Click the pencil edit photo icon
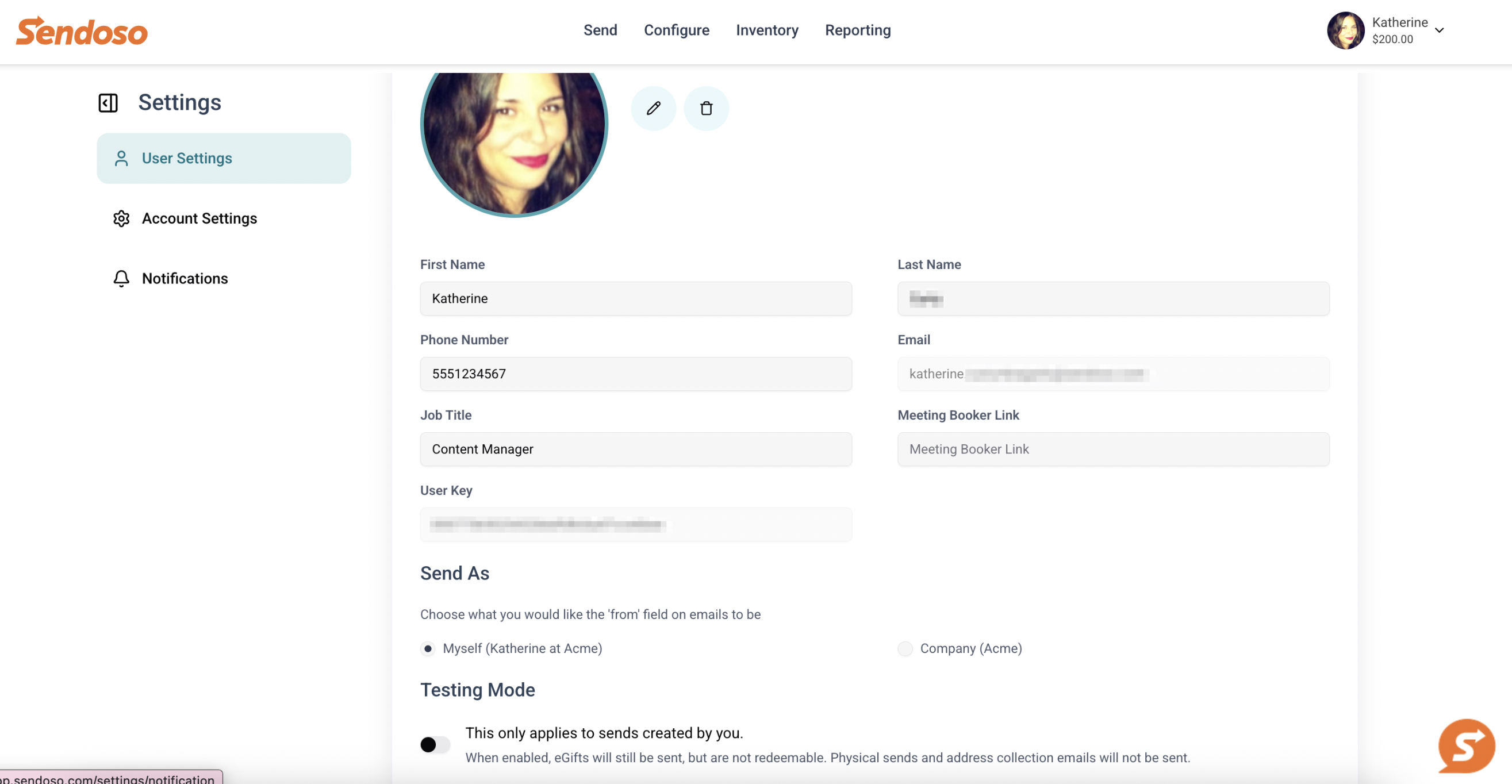Image resolution: width=1512 pixels, height=784 pixels. coord(653,108)
